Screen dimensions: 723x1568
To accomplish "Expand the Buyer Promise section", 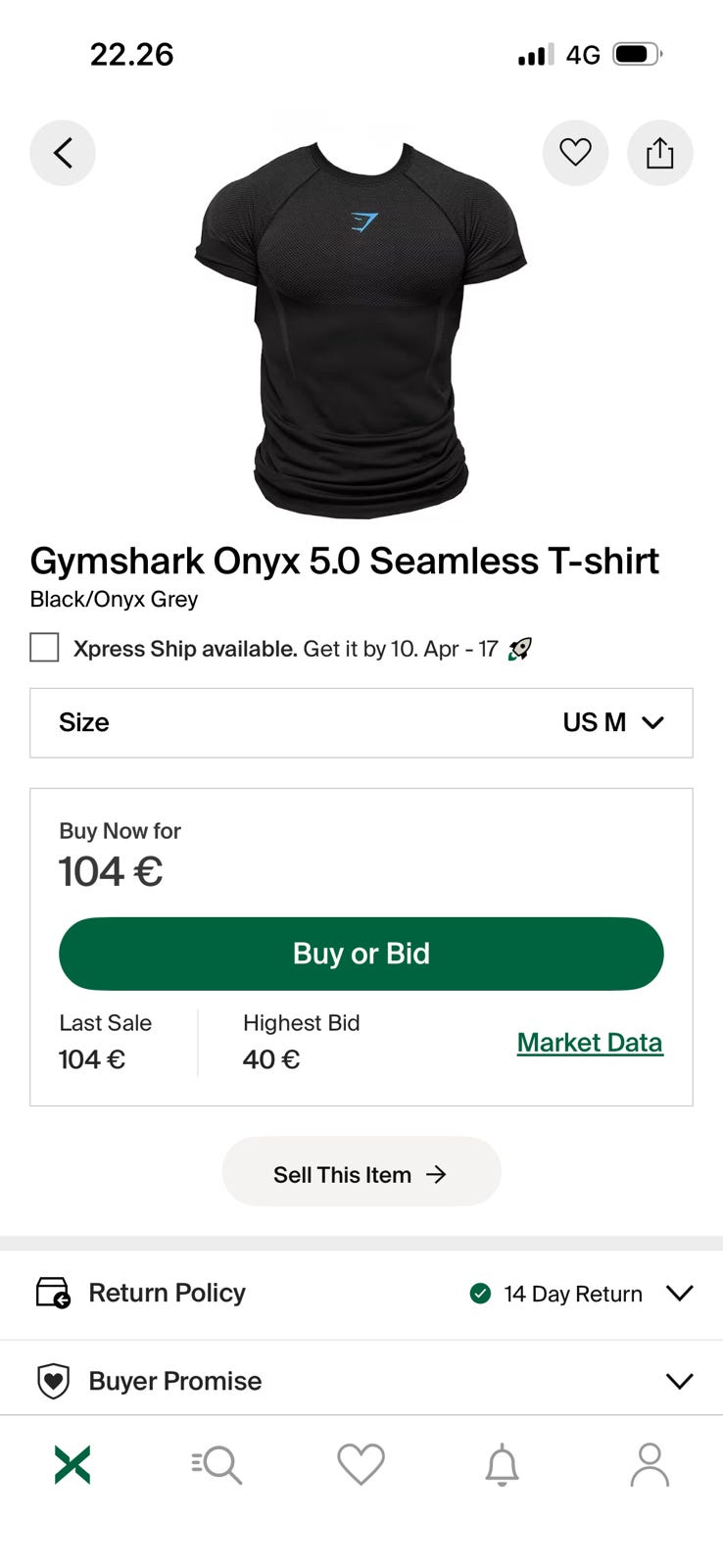I will pyautogui.click(x=679, y=1381).
